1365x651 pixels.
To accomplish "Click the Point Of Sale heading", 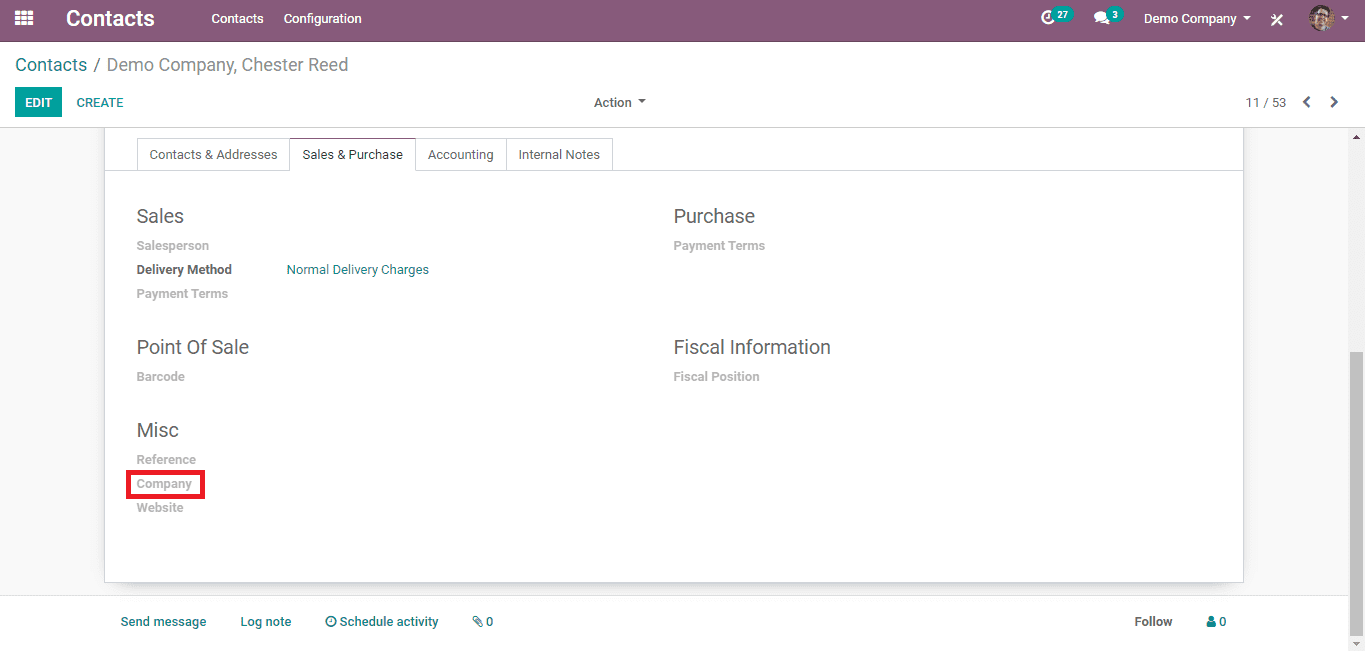I will point(193,347).
